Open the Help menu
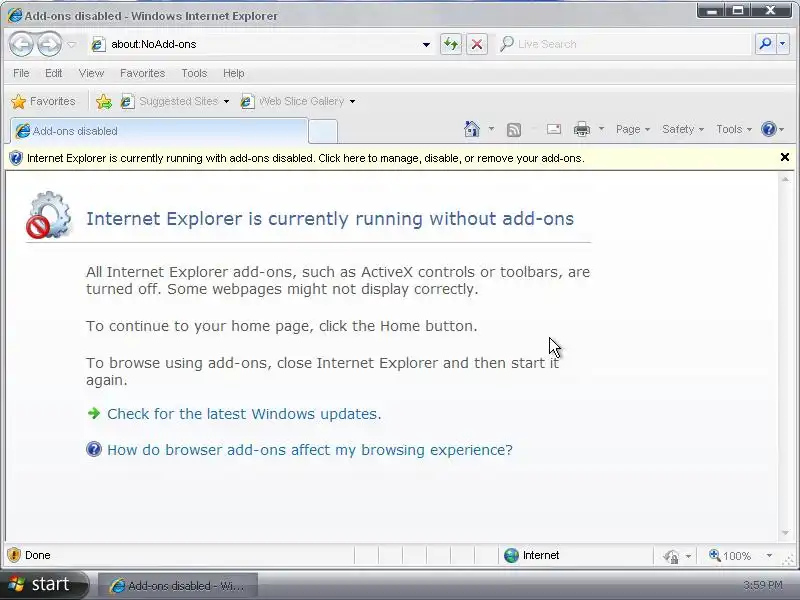The height and width of the screenshot is (600, 800). (234, 73)
